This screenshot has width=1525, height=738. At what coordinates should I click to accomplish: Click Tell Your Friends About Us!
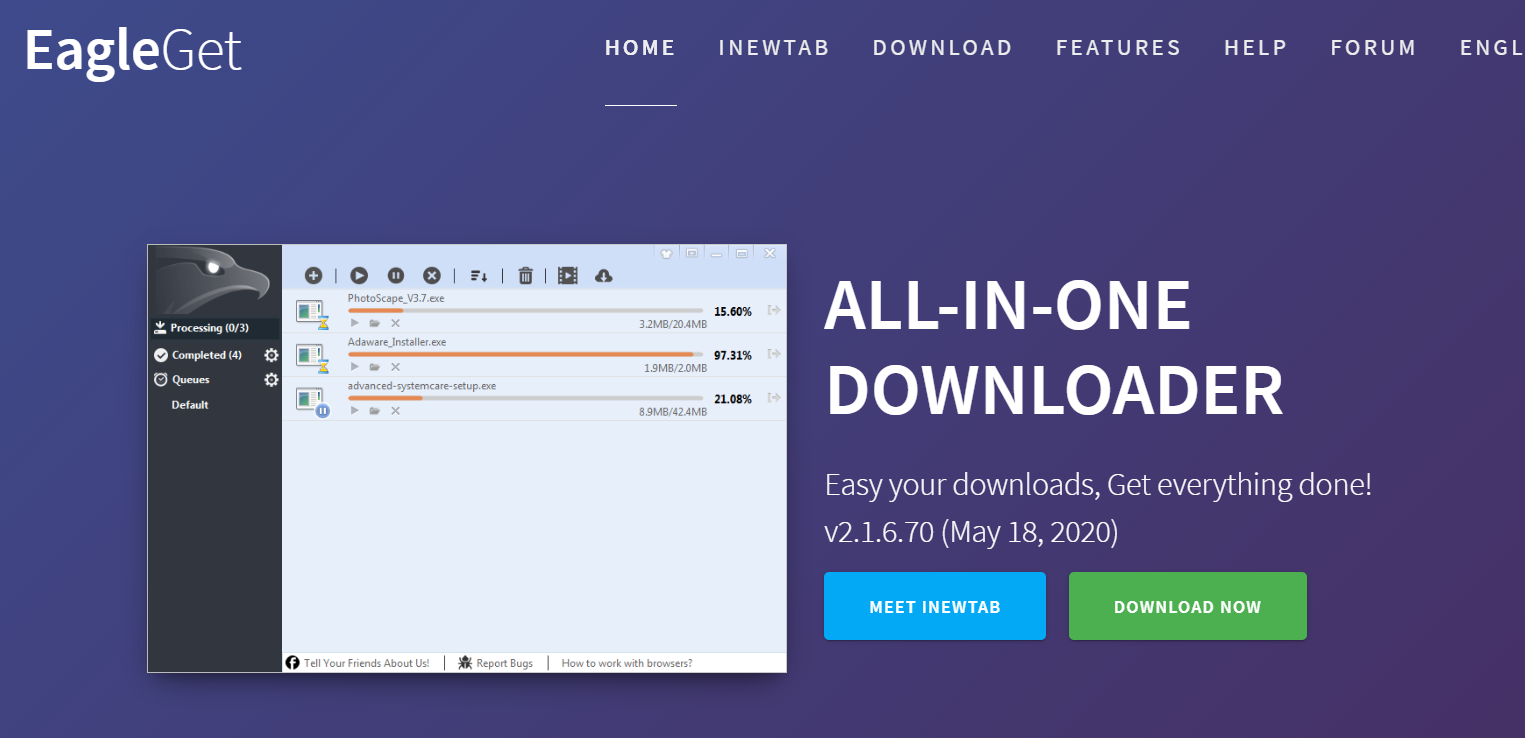point(366,663)
